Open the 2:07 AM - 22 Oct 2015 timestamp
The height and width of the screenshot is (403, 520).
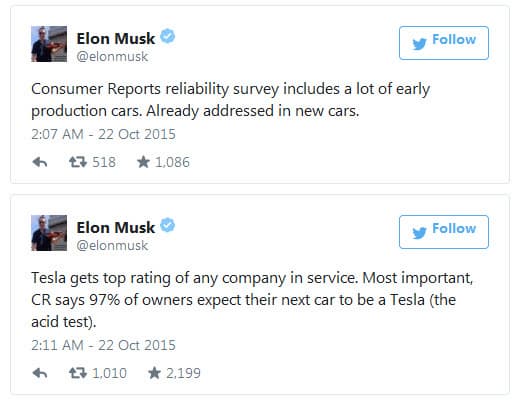[103, 134]
